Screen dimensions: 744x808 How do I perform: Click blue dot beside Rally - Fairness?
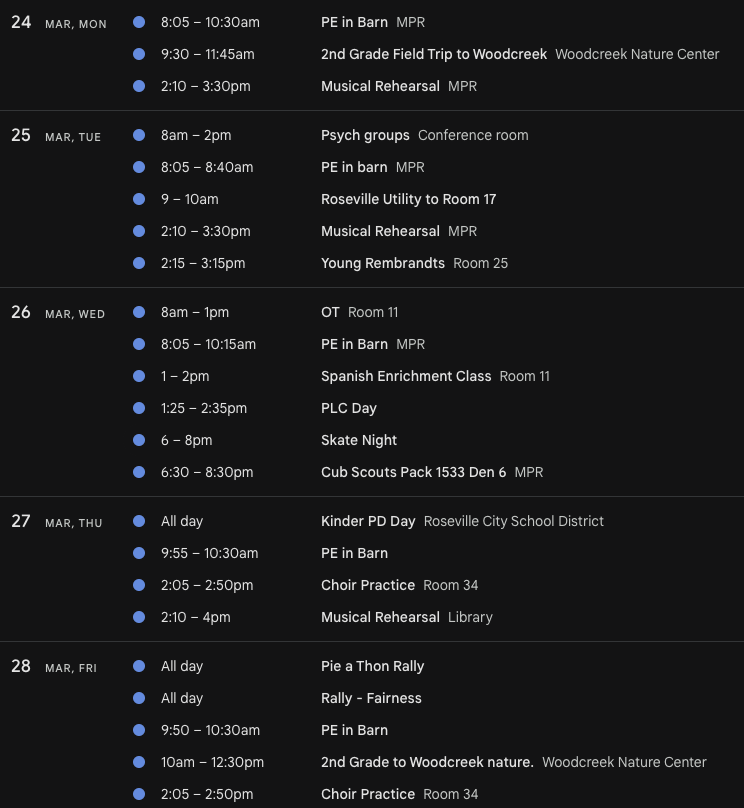tap(139, 698)
